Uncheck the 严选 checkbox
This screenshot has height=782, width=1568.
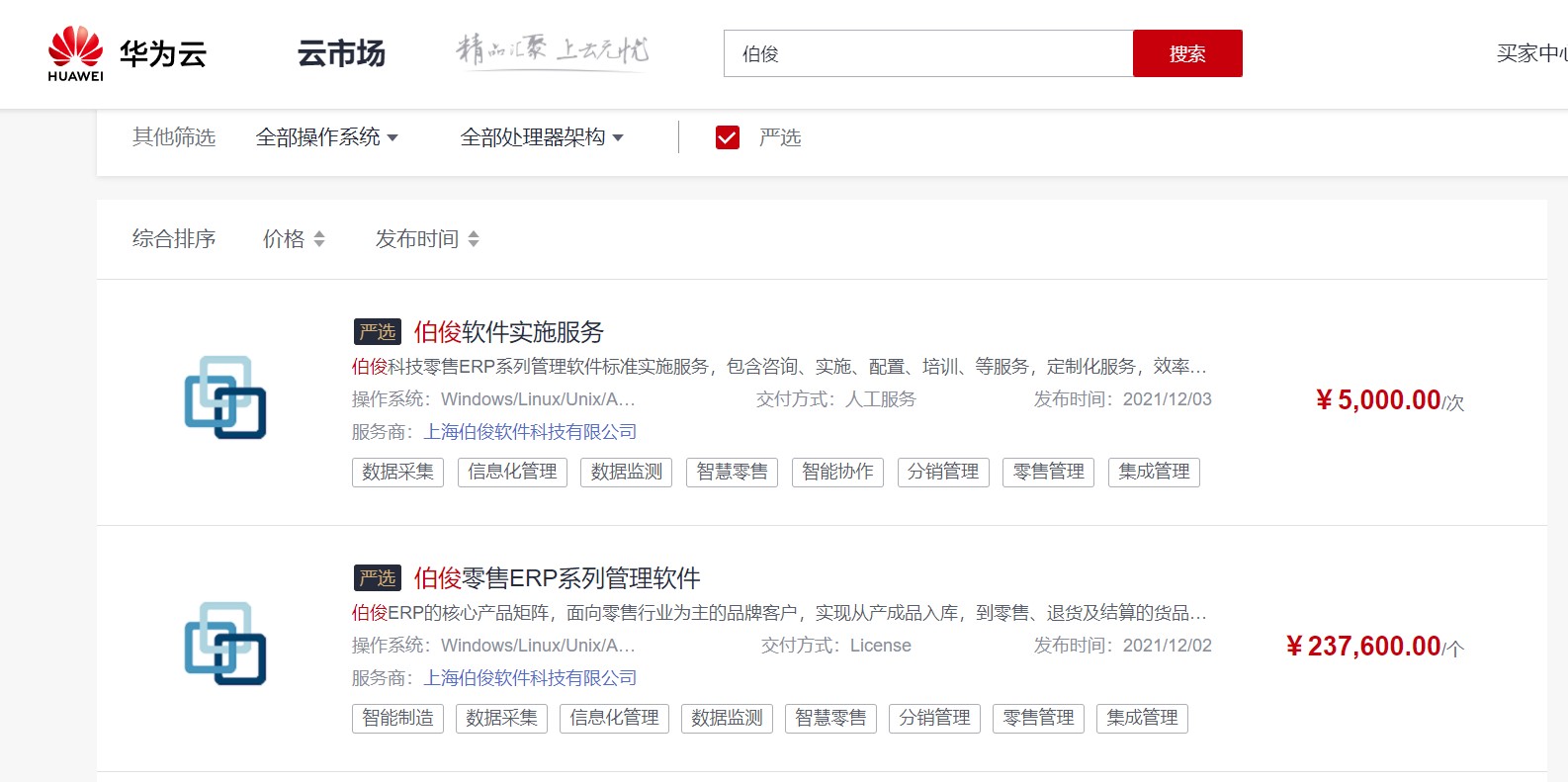coord(728,137)
